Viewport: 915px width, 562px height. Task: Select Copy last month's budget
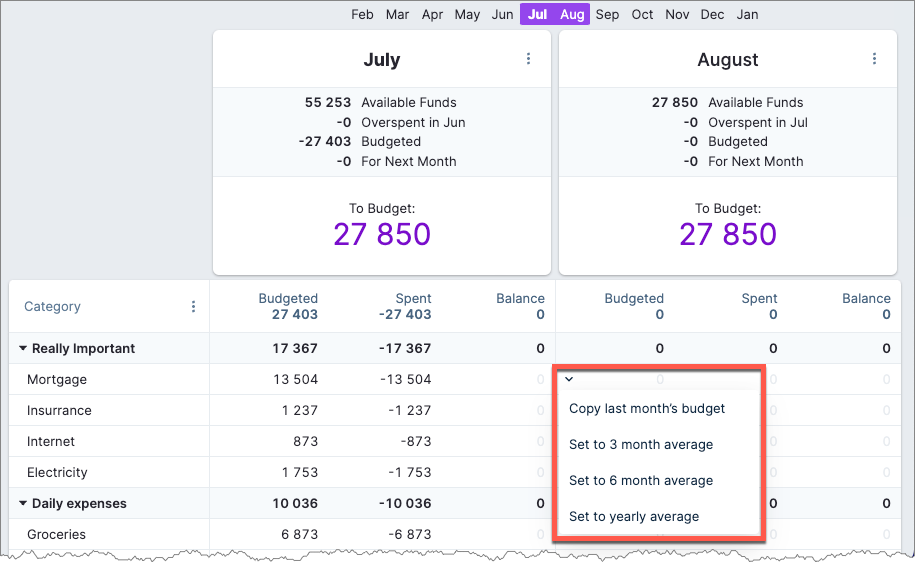pos(647,408)
